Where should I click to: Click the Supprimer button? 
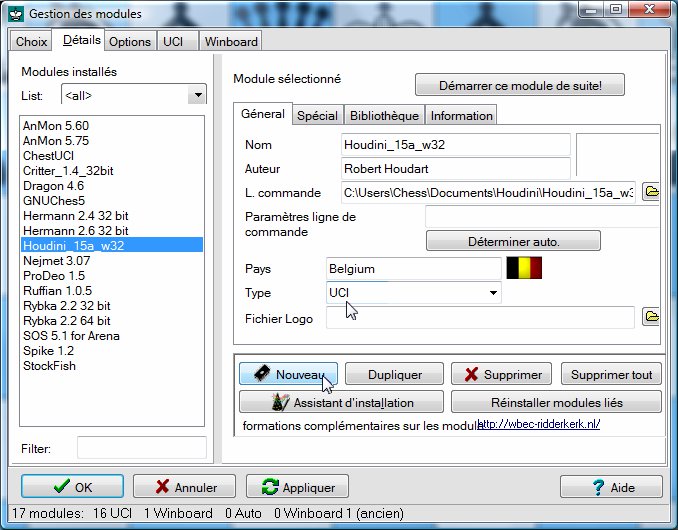click(502, 374)
